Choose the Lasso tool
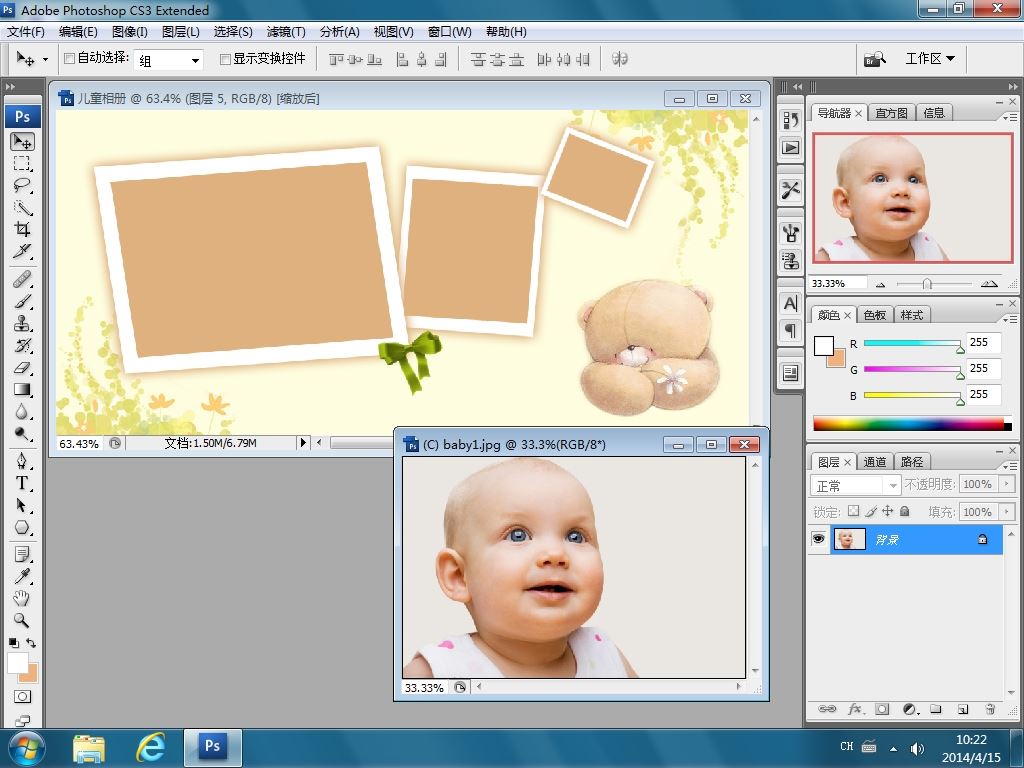 point(22,186)
